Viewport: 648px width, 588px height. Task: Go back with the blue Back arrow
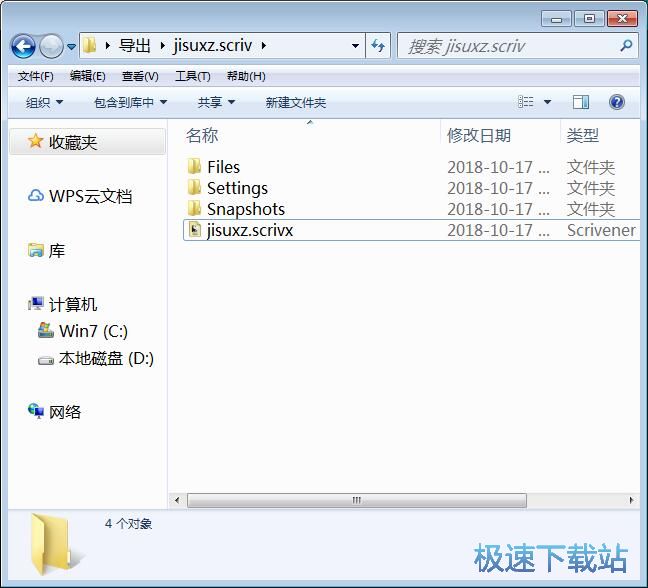[23, 46]
